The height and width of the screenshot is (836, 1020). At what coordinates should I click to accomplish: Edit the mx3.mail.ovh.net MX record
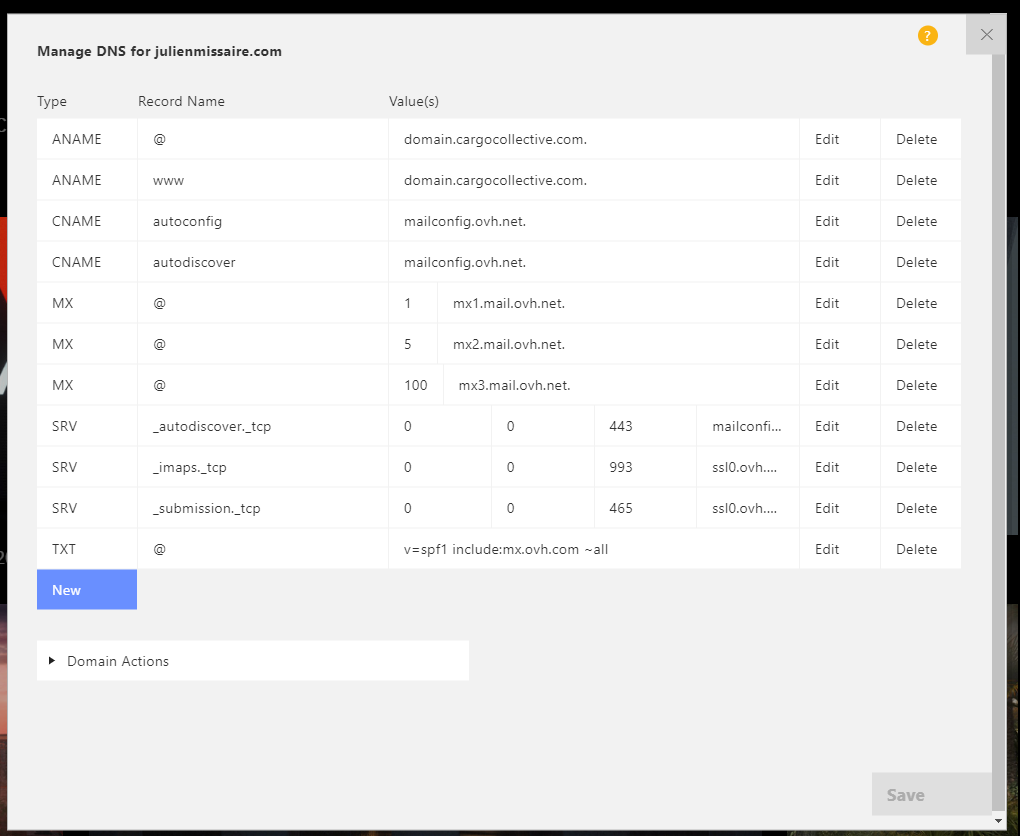click(x=827, y=386)
